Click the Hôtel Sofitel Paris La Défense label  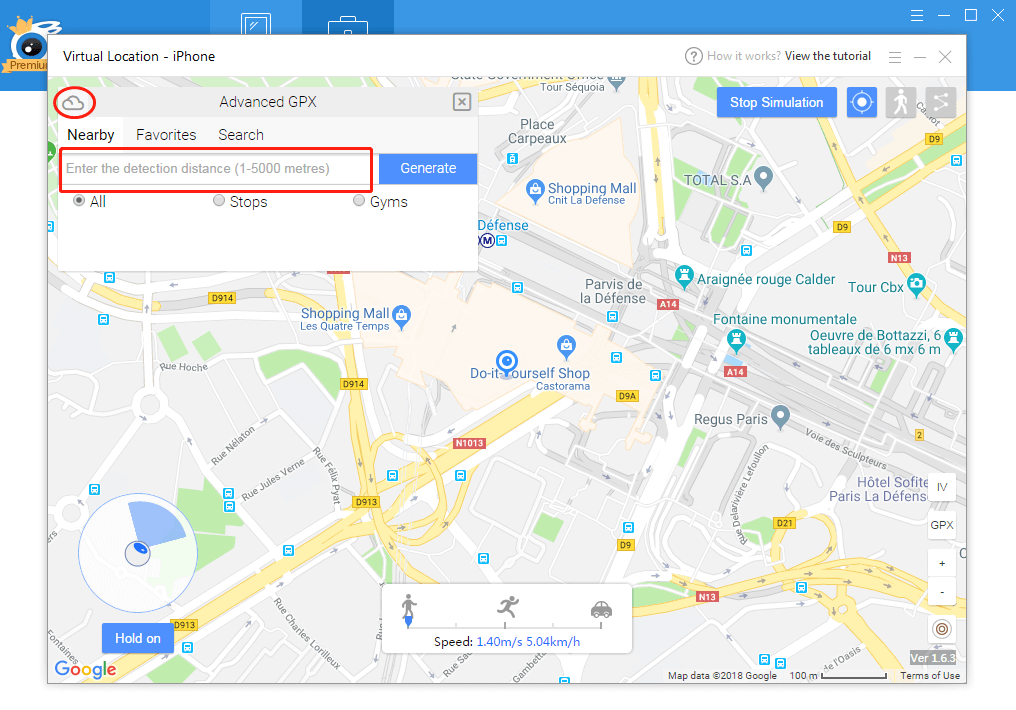(x=879, y=489)
